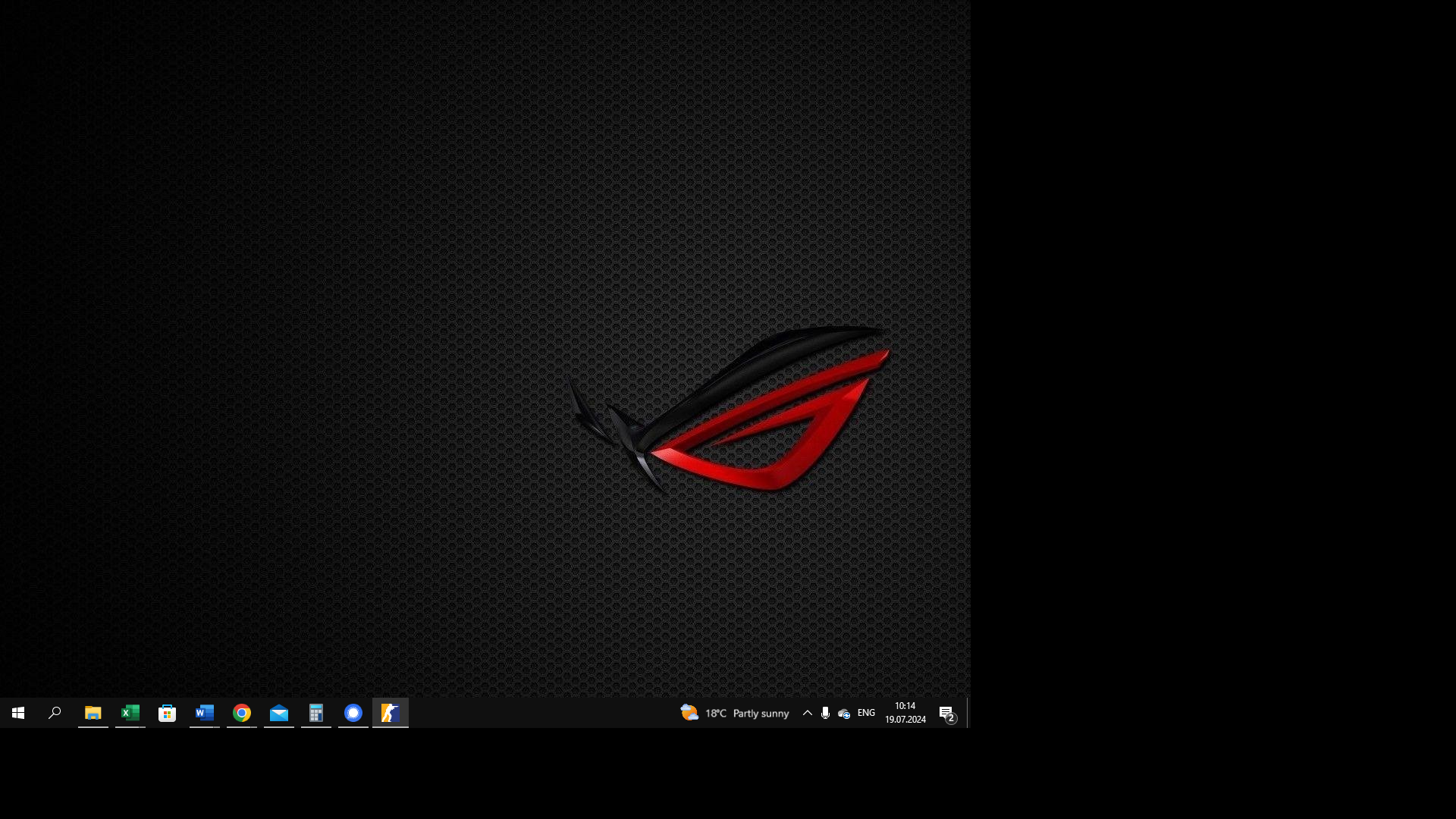Screen dimensions: 1456x819
Task: Open the Mail app on the taskbar
Action: click(x=279, y=713)
